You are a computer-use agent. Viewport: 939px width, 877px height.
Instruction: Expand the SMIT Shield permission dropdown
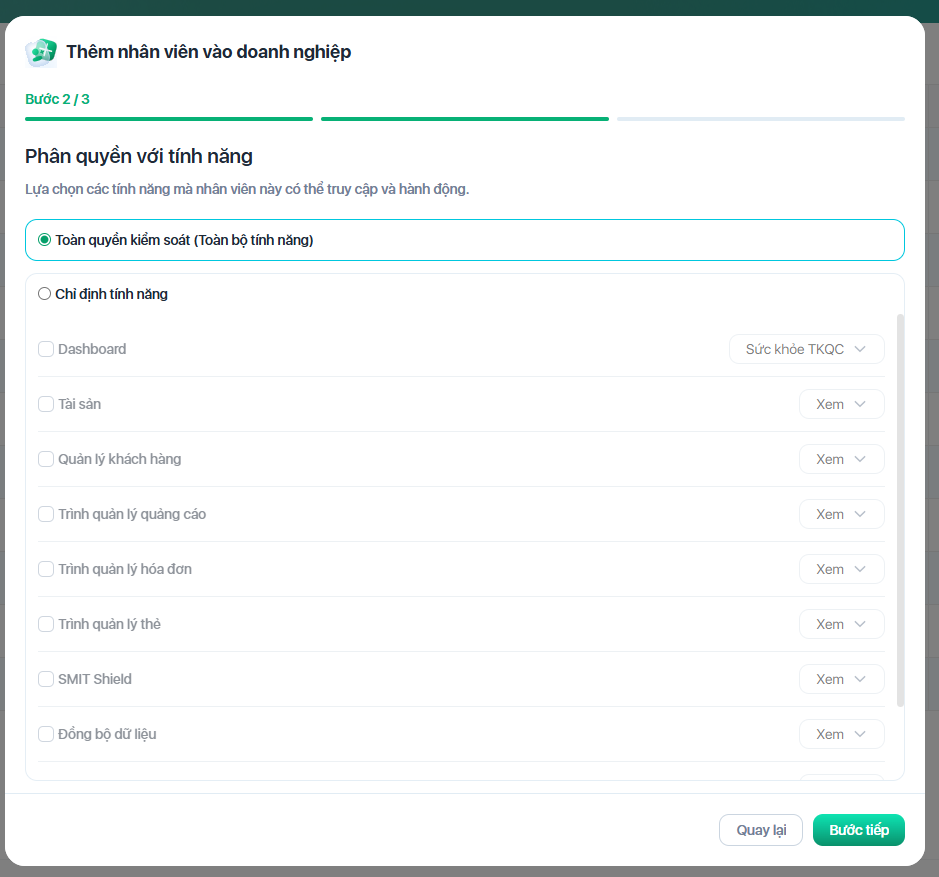tap(841, 679)
